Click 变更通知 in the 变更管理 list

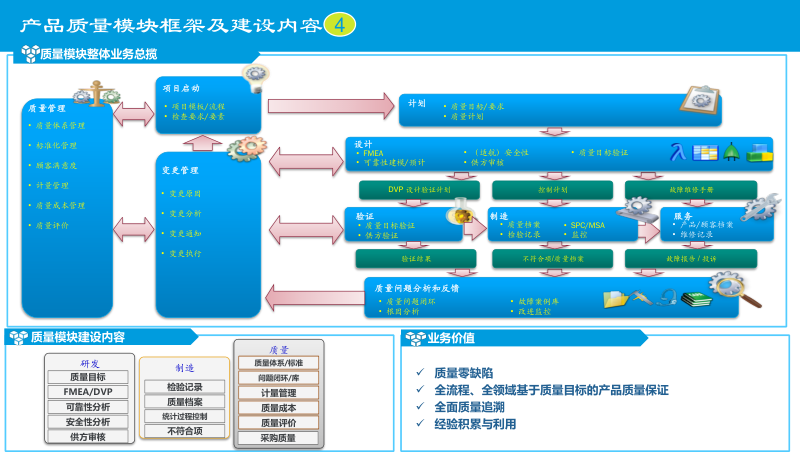click(x=185, y=234)
